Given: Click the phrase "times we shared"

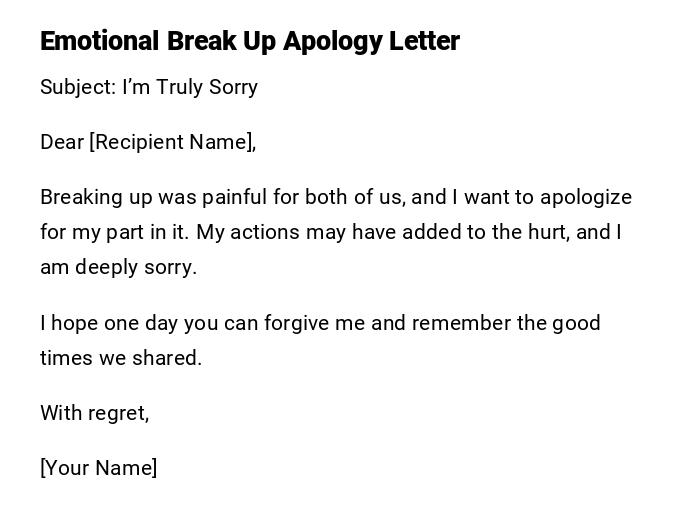Looking at the screenshot, I should coord(120,358).
